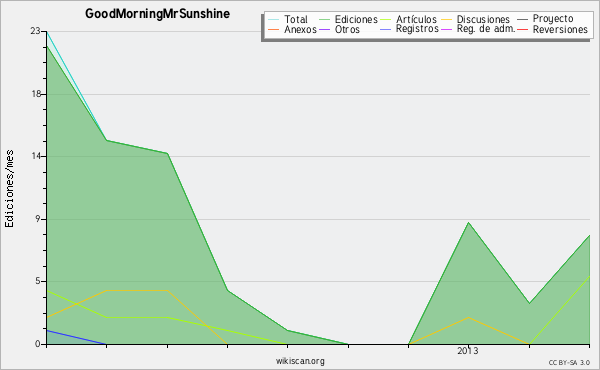600x370 pixels.
Task: Select the Discusiones legend label
Action: point(483,19)
